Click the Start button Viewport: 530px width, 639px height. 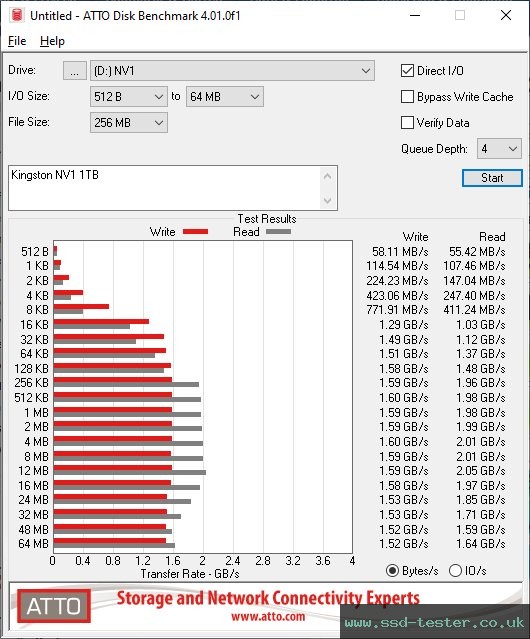point(492,178)
